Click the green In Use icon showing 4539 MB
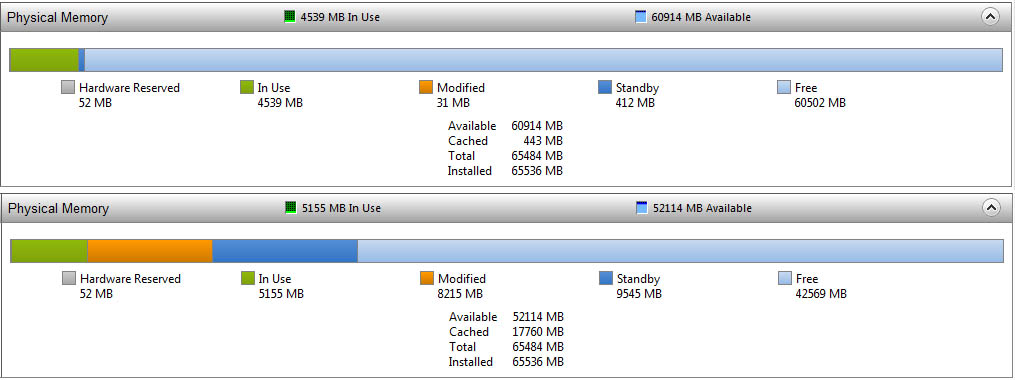Screen dimensions: 1015x380 click(x=289, y=17)
